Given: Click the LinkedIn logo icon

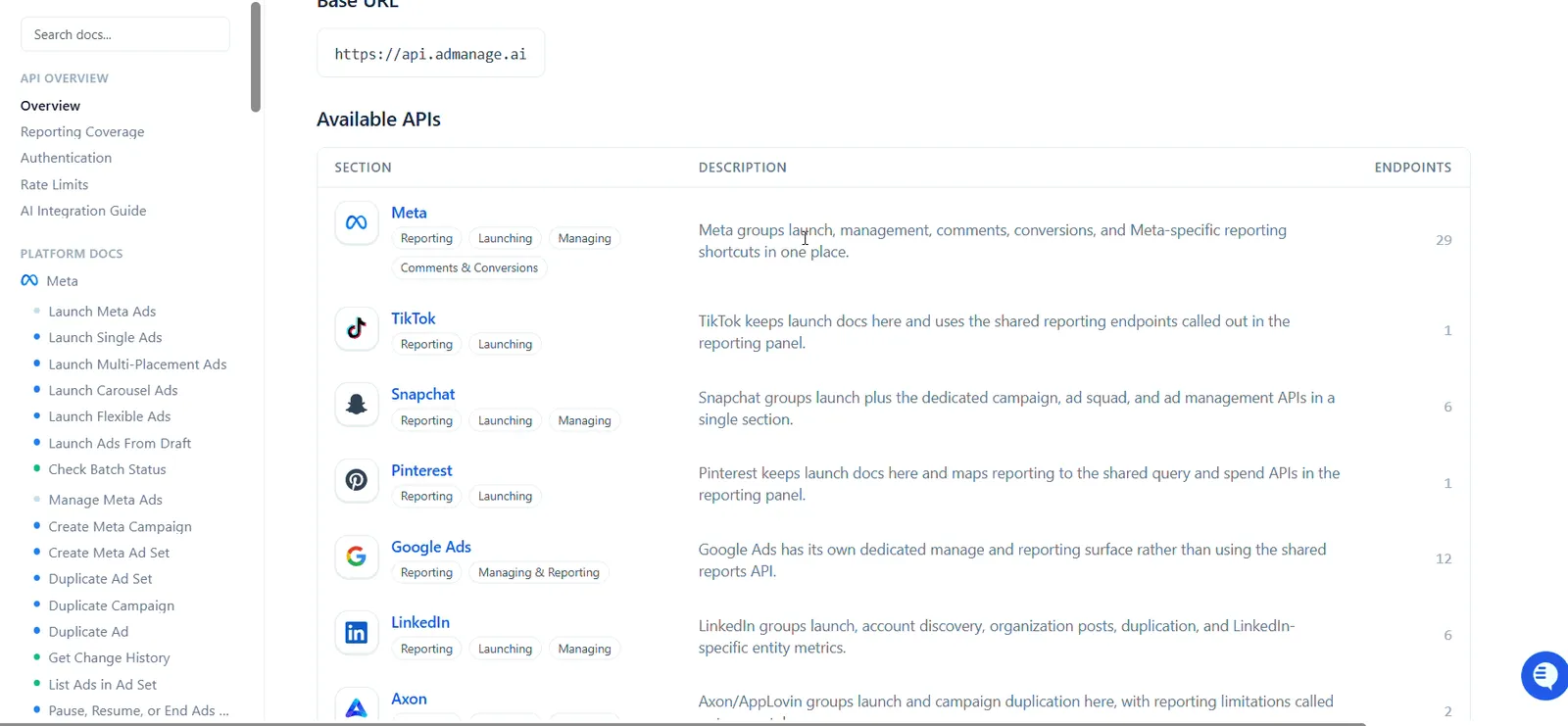Looking at the screenshot, I should tap(356, 633).
